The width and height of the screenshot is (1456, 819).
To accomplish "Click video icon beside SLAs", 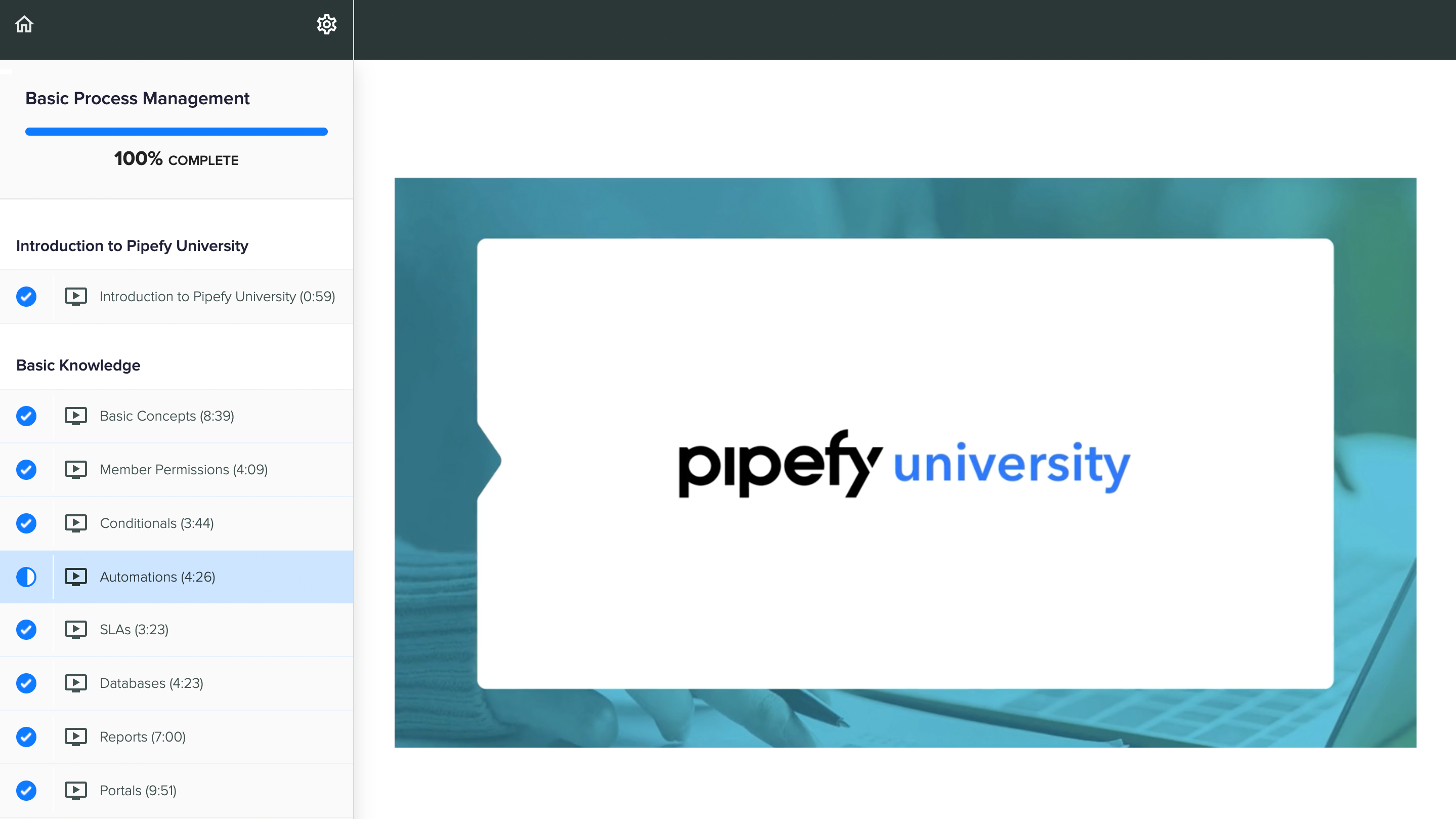I will 76,630.
